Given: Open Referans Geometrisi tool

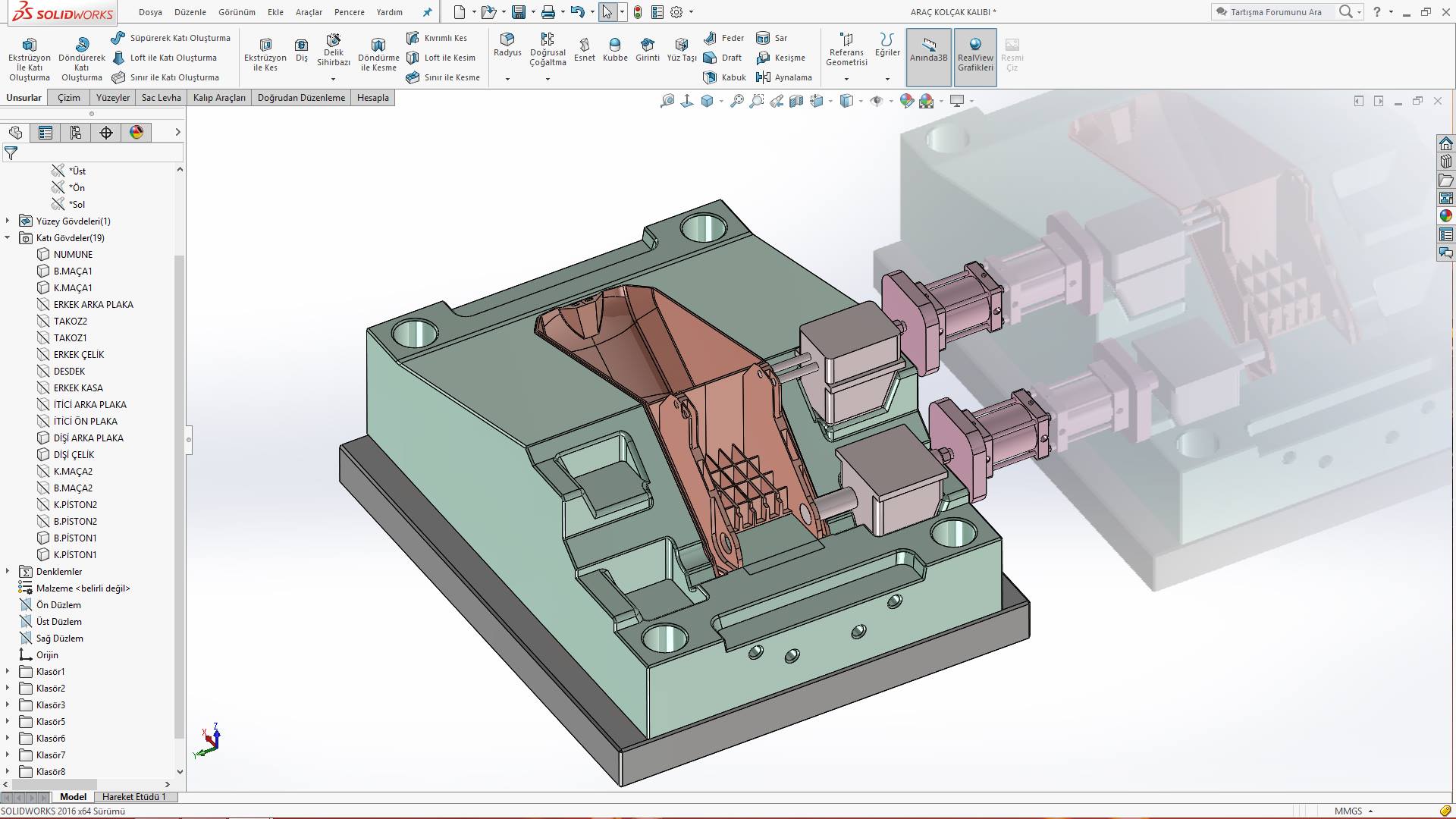Looking at the screenshot, I should pos(846,50).
